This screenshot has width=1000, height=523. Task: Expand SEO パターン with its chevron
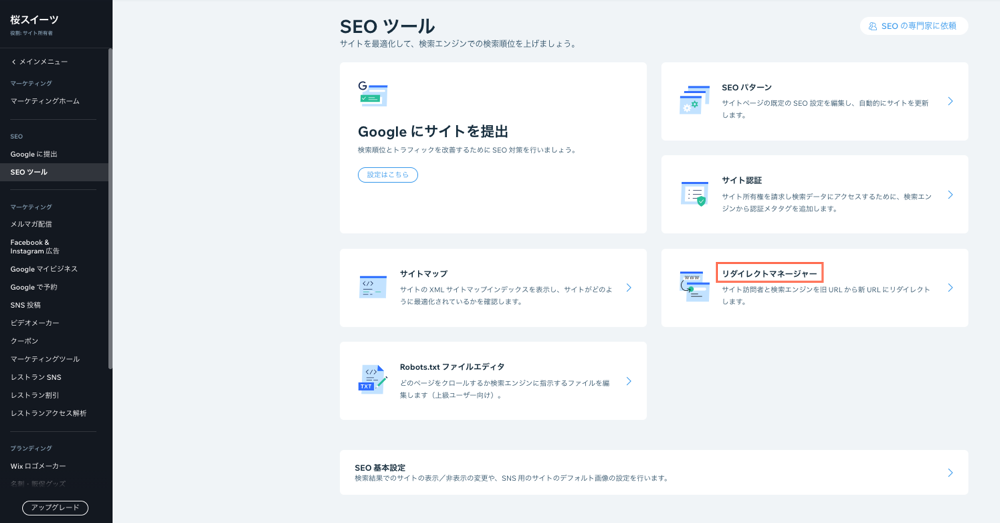click(950, 101)
